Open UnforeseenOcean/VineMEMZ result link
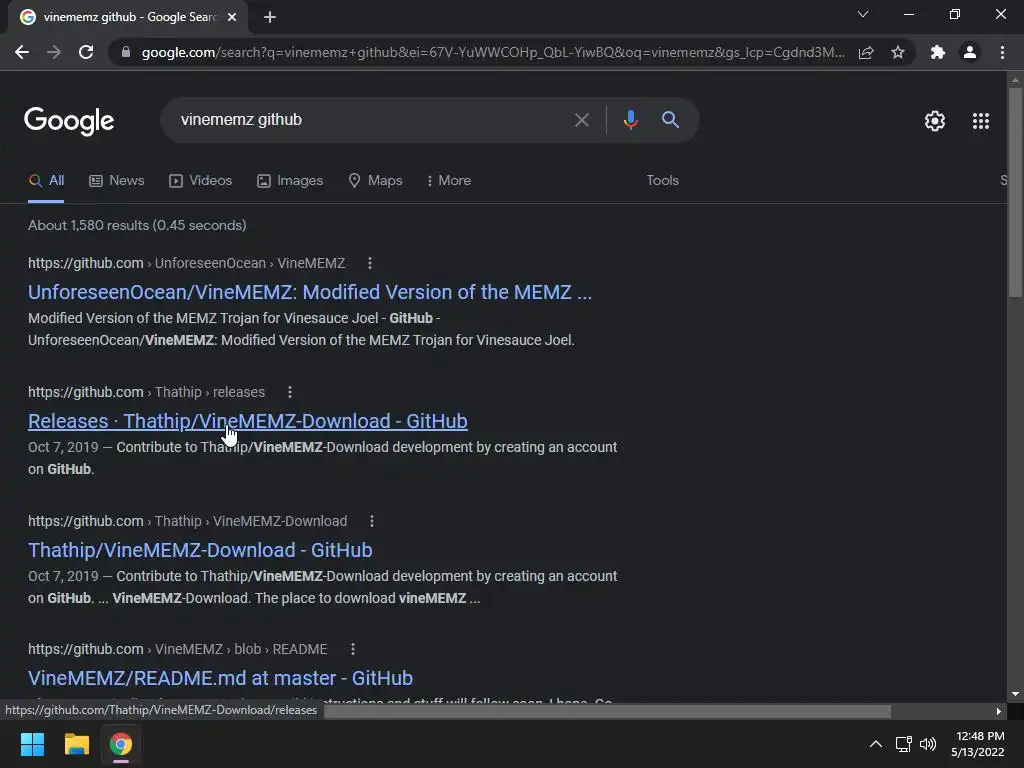This screenshot has width=1024, height=768. 310,292
